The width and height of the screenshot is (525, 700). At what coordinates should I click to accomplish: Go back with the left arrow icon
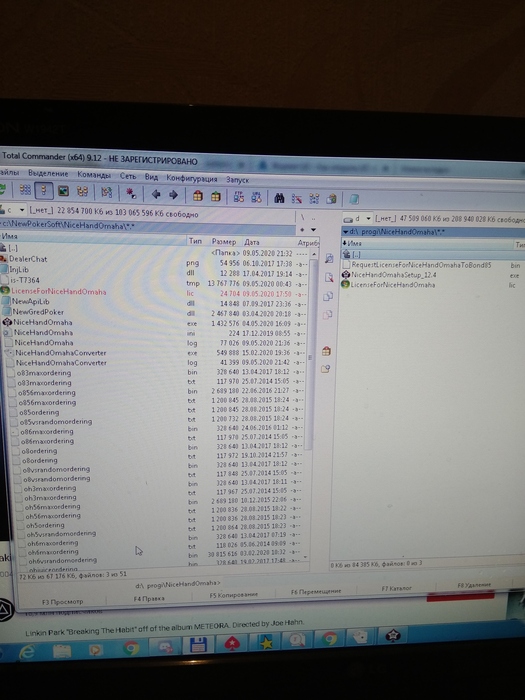[x=156, y=194]
